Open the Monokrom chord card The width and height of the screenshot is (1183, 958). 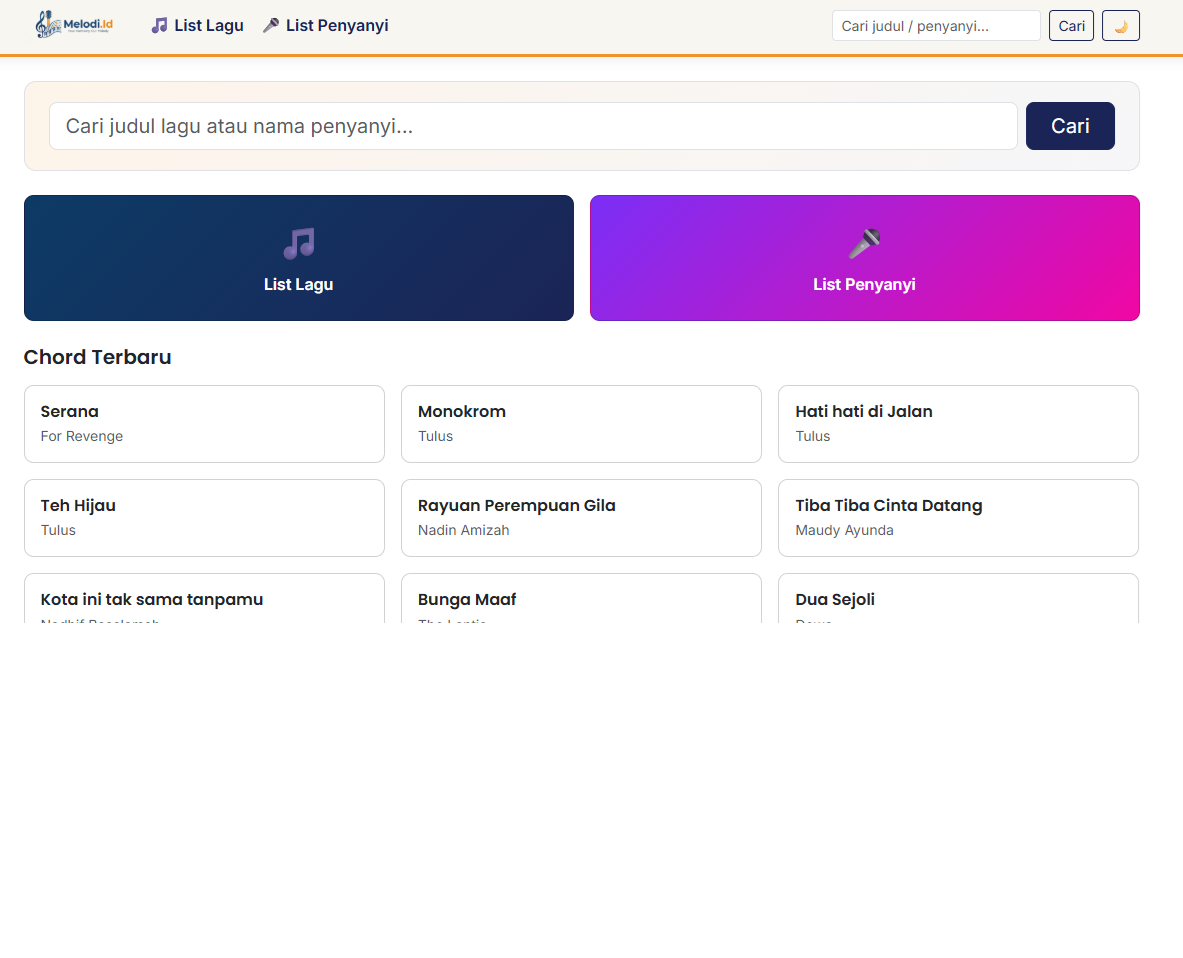click(581, 424)
